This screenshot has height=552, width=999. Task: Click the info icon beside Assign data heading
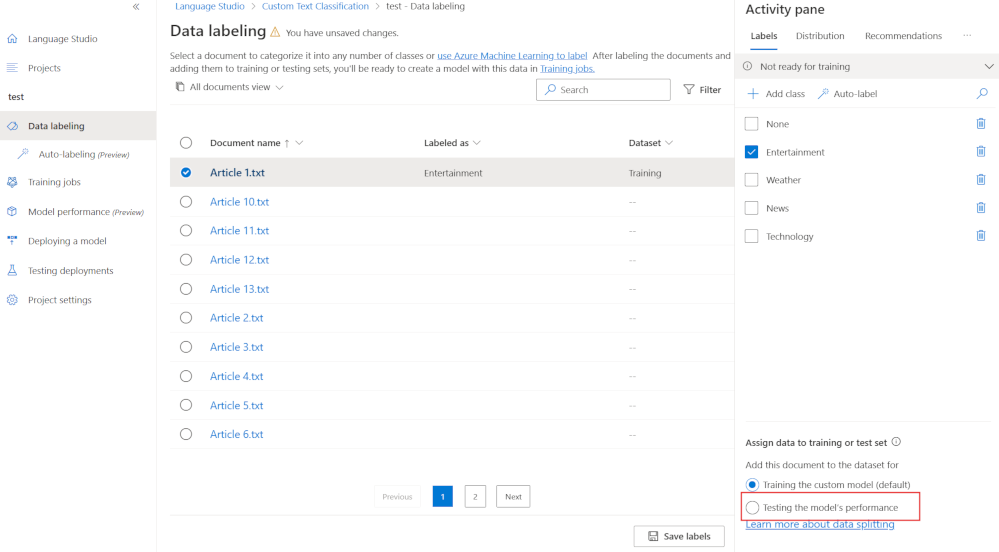pyautogui.click(x=896, y=442)
